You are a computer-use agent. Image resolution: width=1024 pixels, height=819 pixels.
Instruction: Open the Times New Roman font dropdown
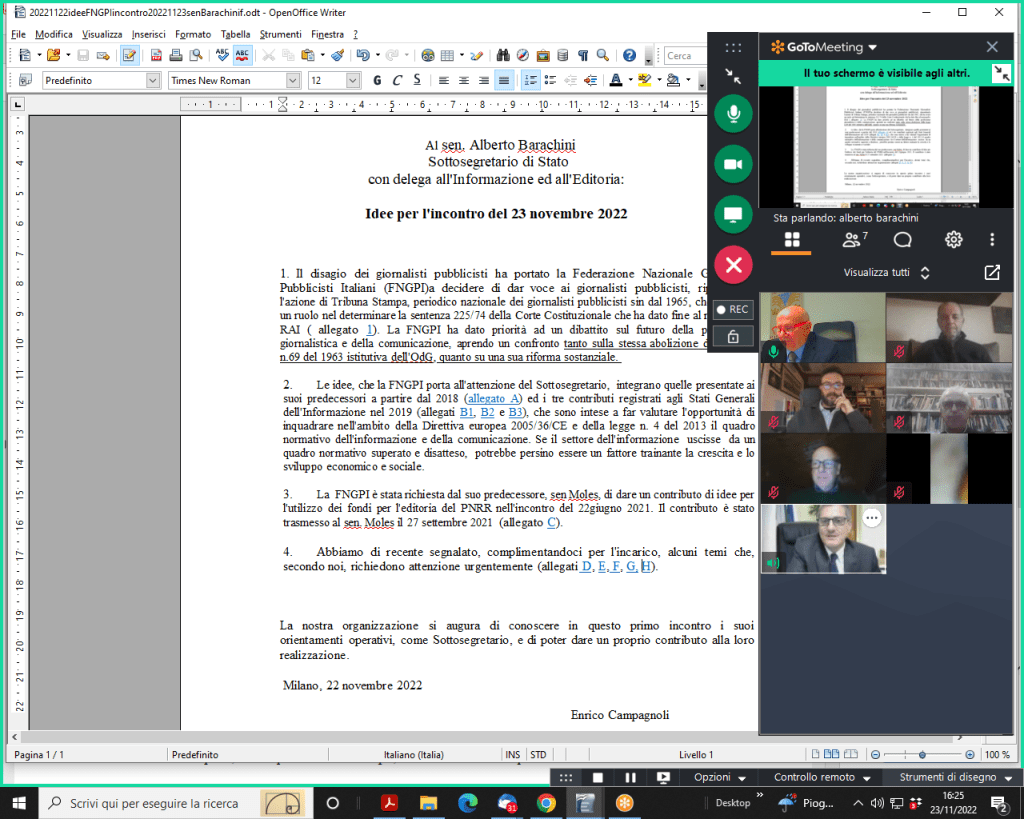(x=293, y=80)
